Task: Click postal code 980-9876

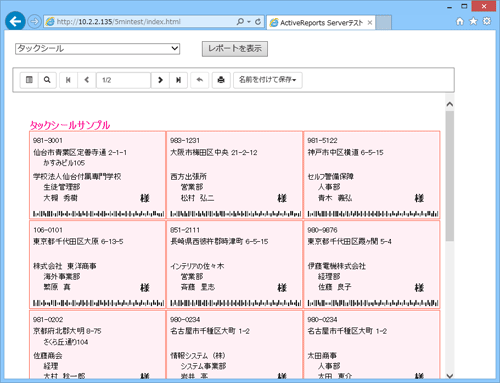Action: point(322,230)
